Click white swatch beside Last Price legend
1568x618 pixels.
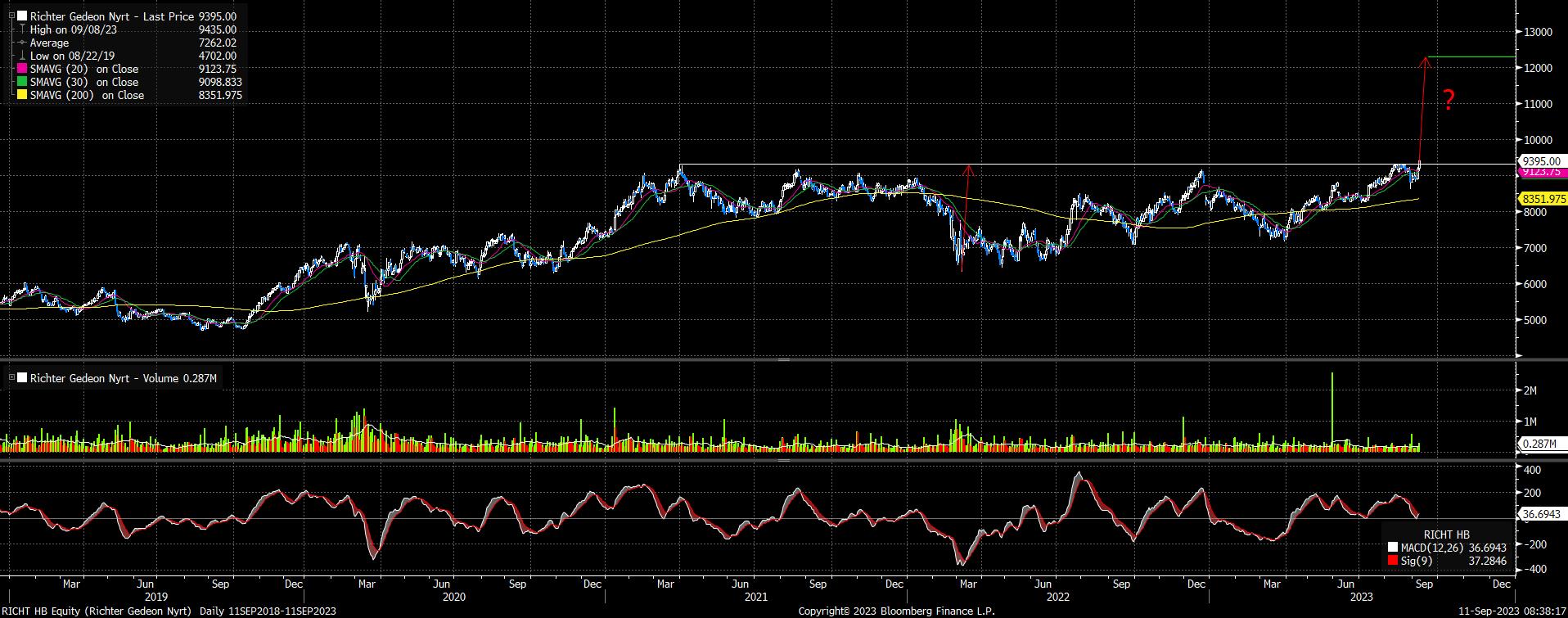(x=22, y=16)
